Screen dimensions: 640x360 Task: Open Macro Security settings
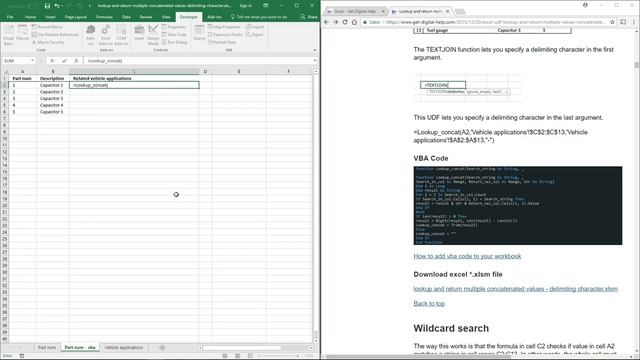point(48,42)
